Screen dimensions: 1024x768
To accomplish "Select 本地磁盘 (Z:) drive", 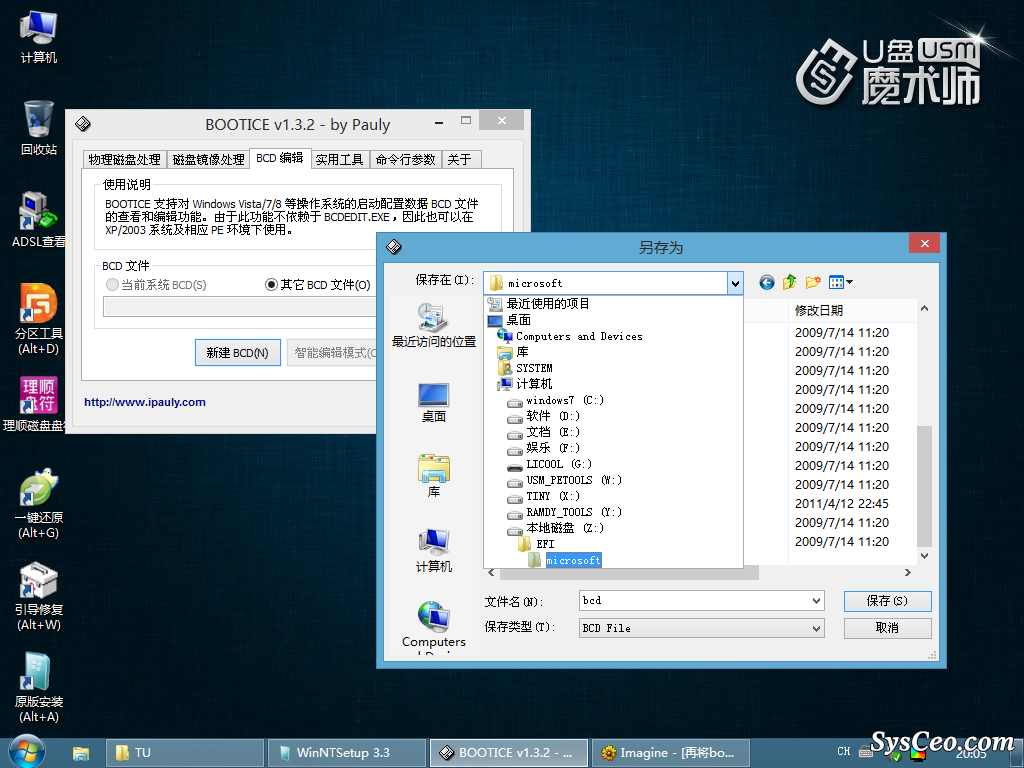I will pos(556,528).
